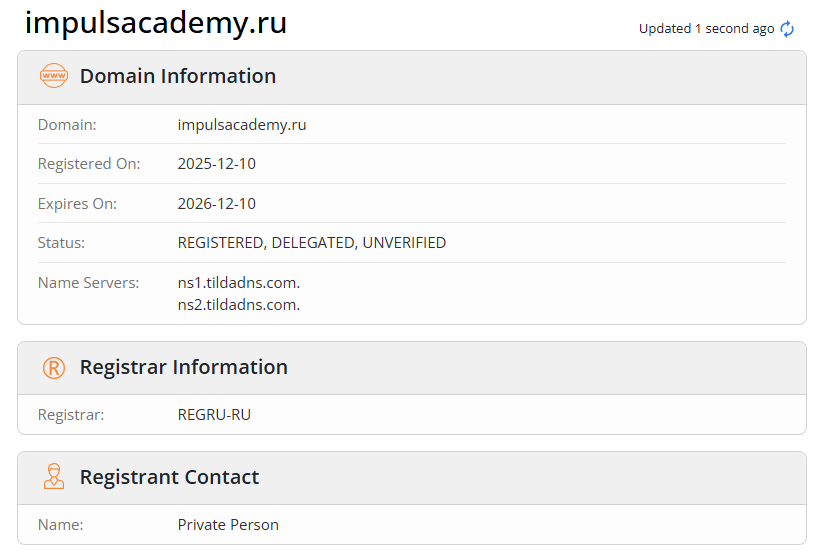Select the impulsacademy.ru value in the Domain row

[x=242, y=125]
